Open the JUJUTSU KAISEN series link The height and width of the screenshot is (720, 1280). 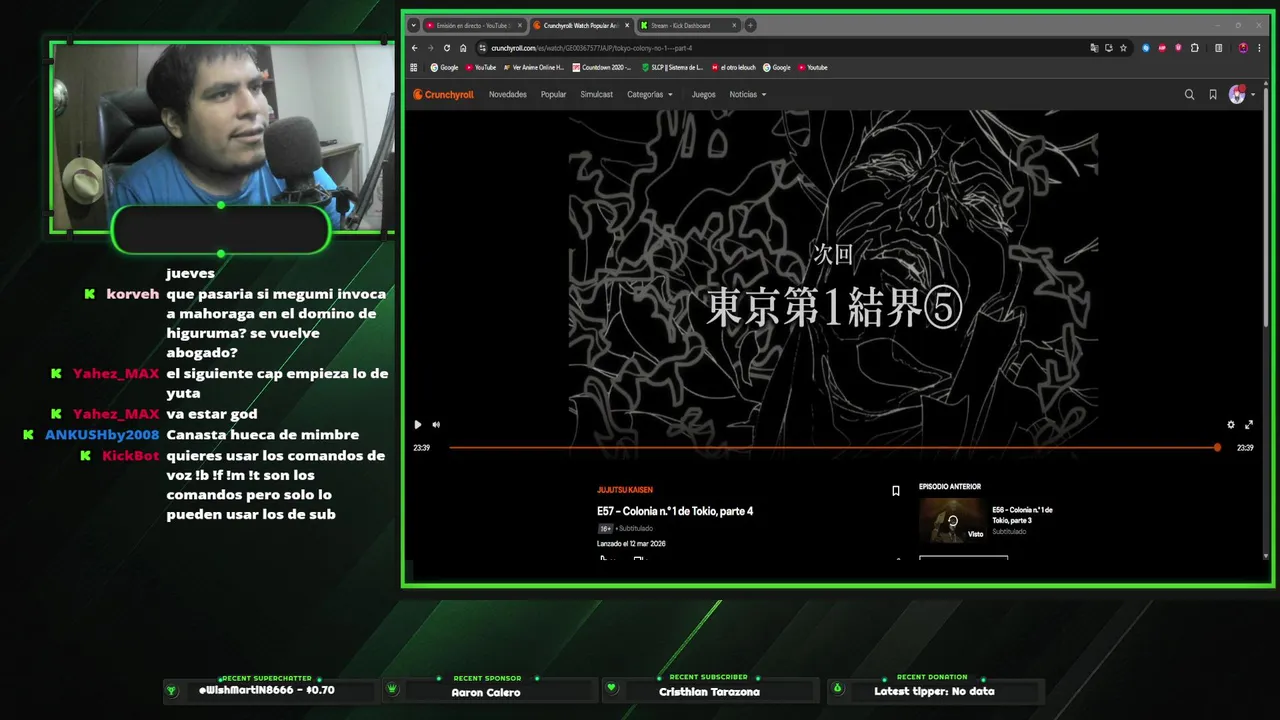coord(625,490)
